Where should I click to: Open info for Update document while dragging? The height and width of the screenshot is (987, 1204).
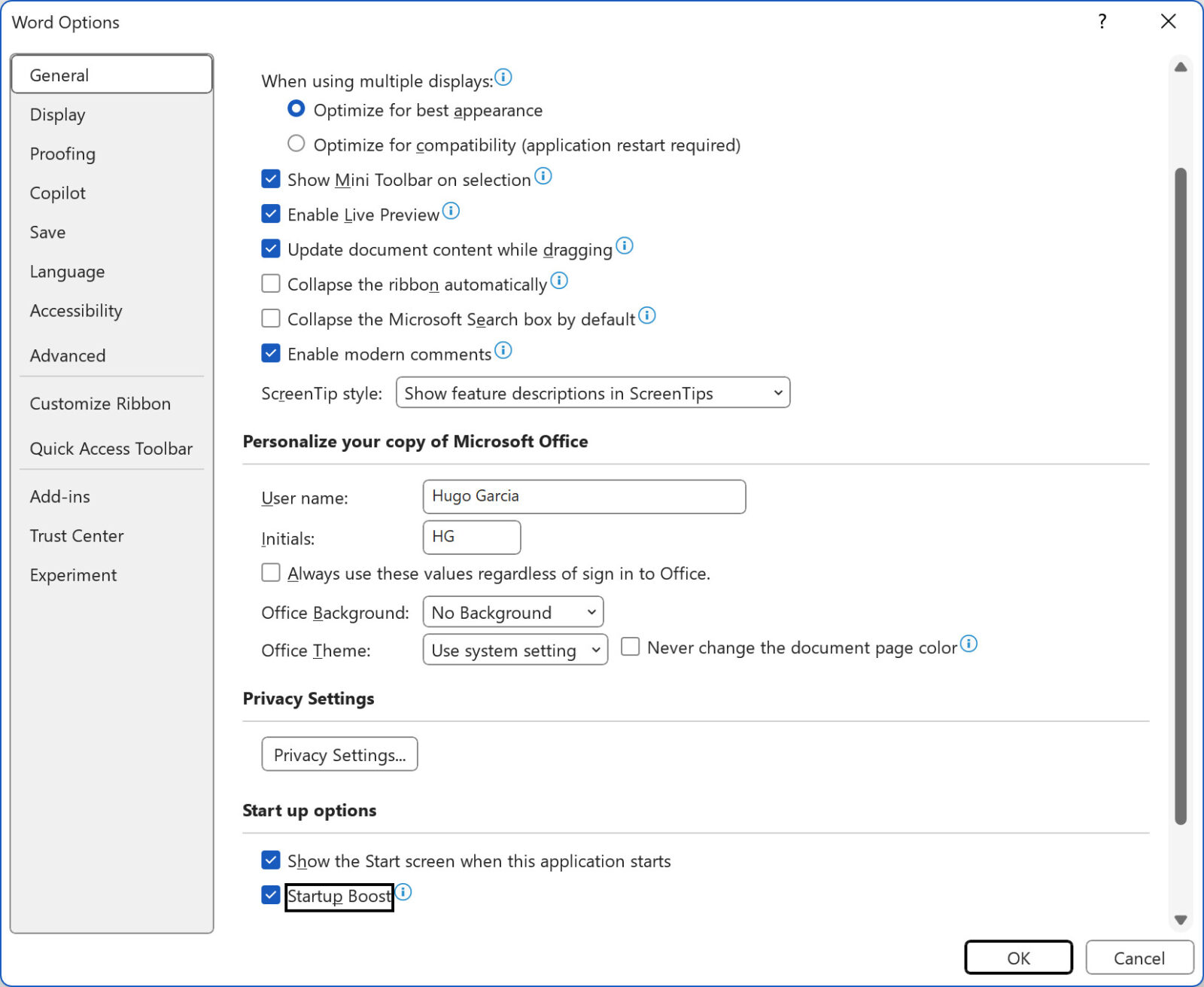[625, 246]
